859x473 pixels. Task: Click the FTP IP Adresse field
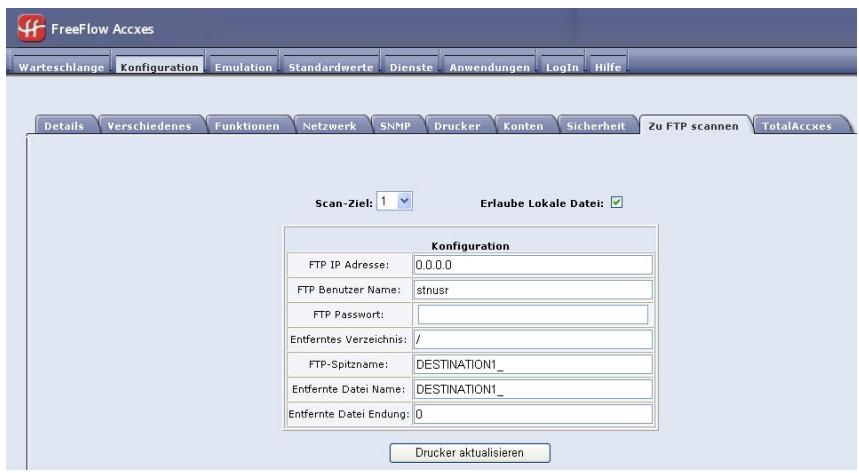(x=532, y=265)
